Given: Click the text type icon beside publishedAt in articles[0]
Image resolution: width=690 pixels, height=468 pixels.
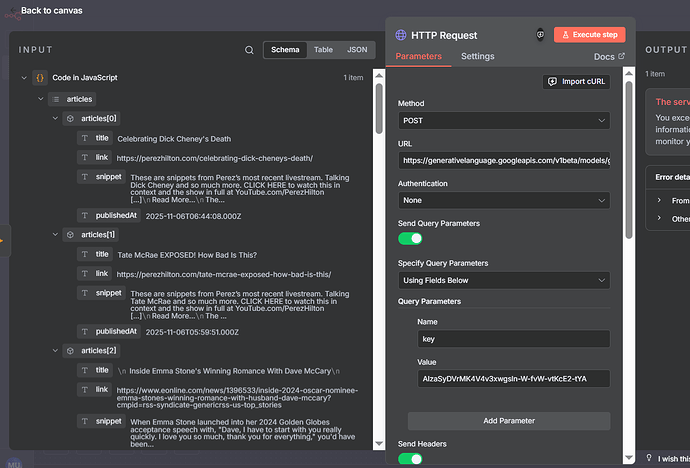Looking at the screenshot, I should coord(86,215).
